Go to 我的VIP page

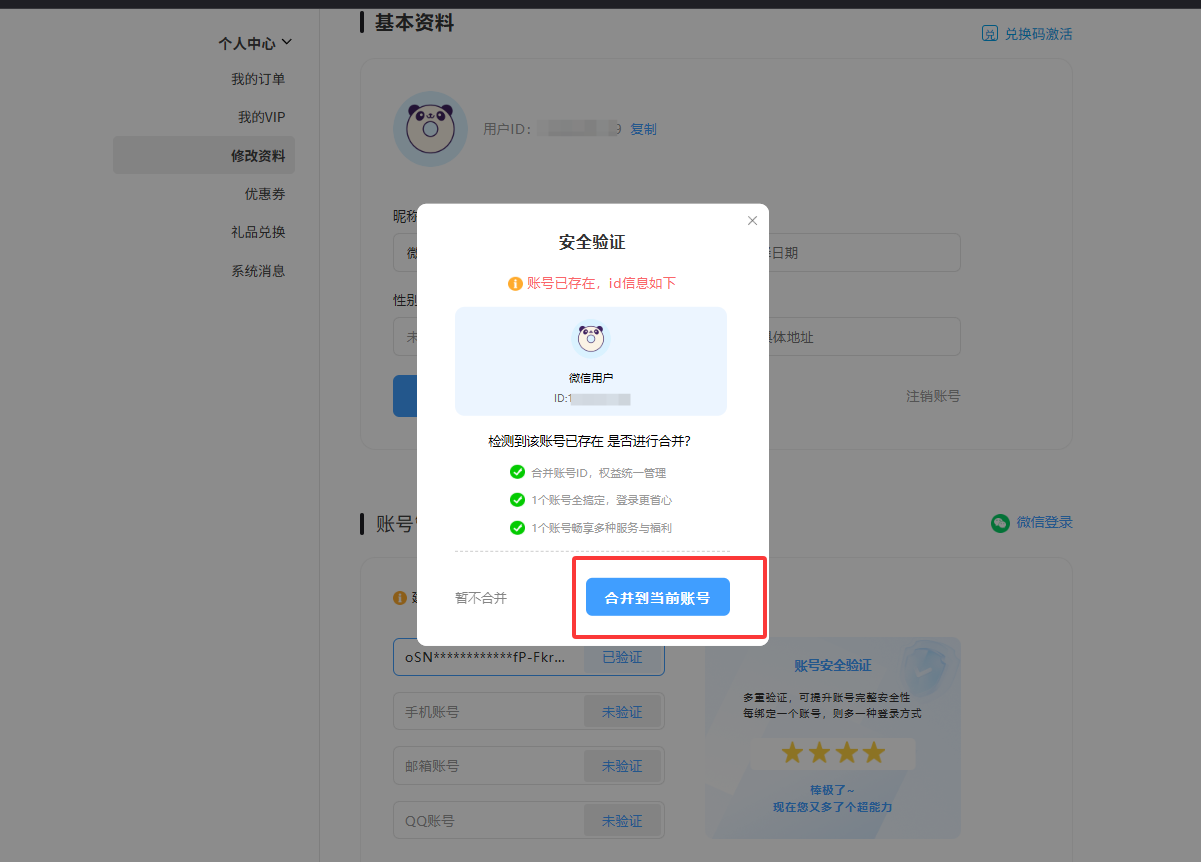pyautogui.click(x=261, y=117)
